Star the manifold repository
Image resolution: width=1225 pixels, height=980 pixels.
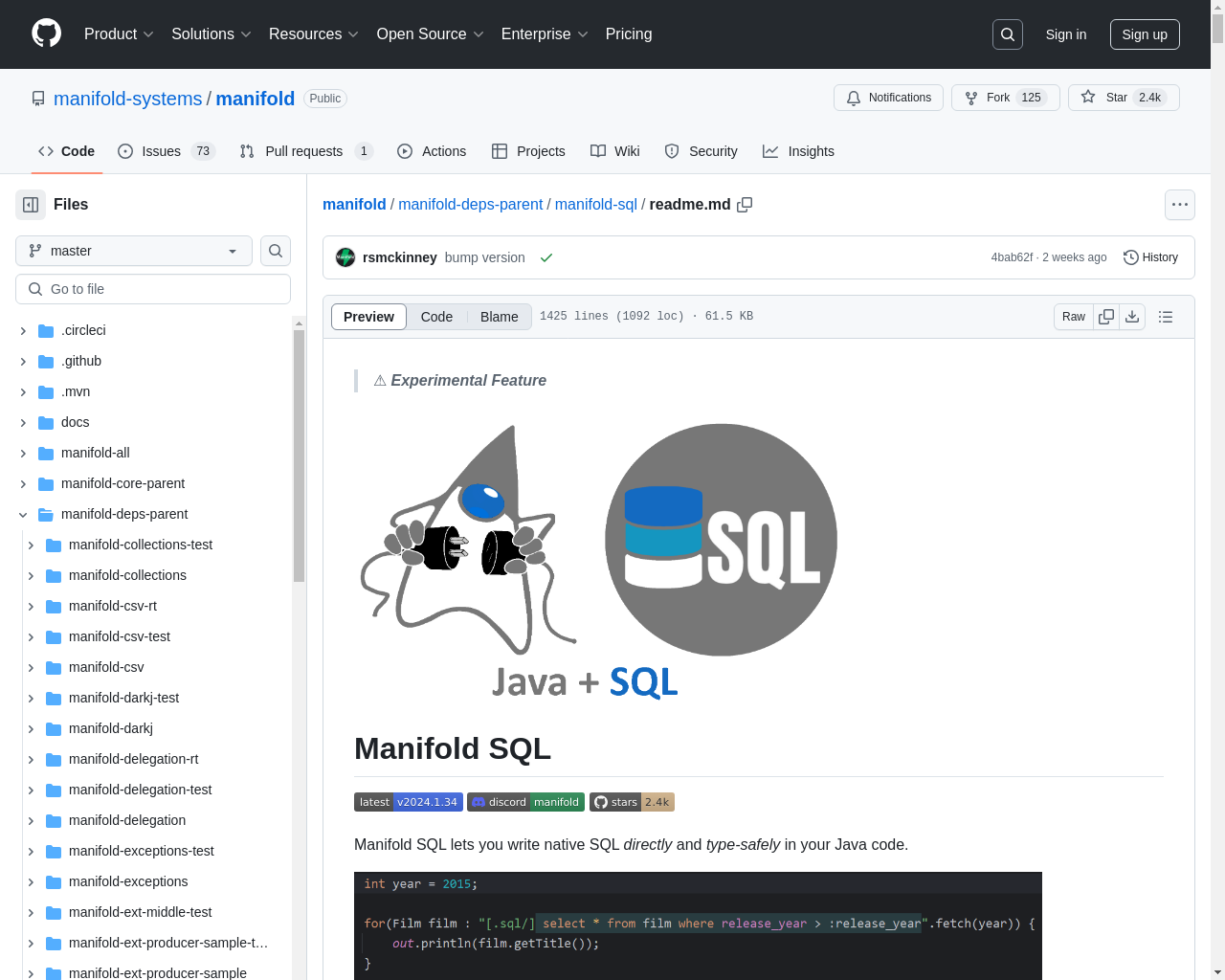click(x=1124, y=98)
